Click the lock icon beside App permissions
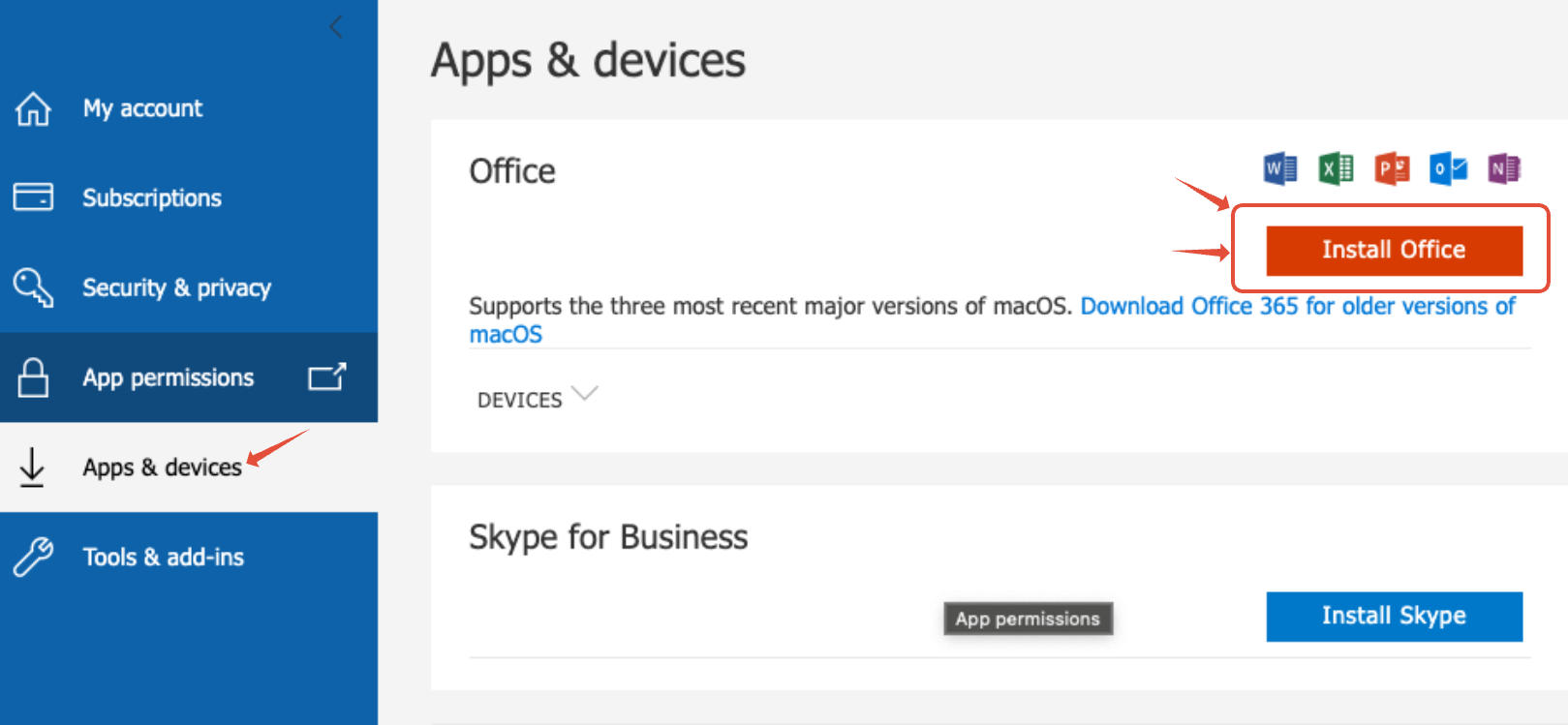Viewport: 1568px width, 725px height. tap(33, 378)
